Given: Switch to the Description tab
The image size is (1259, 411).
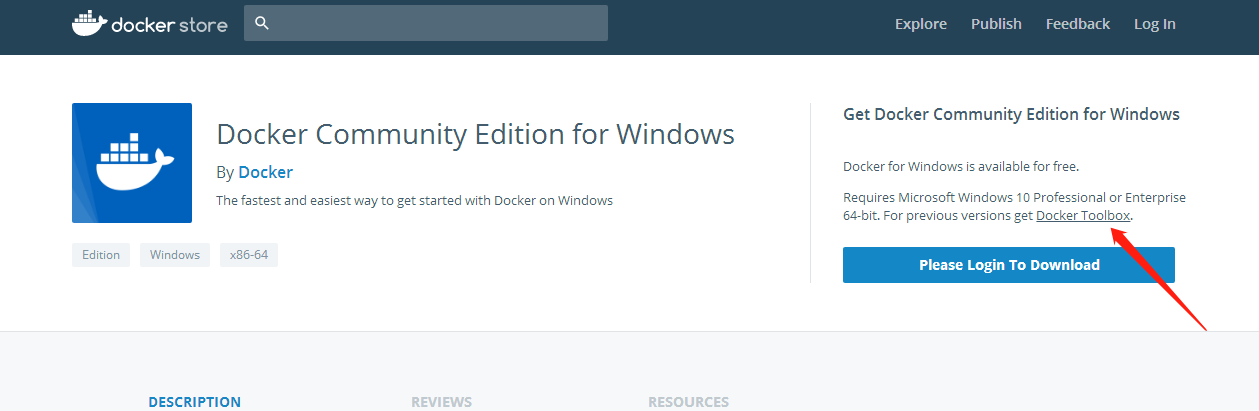Looking at the screenshot, I should click(x=195, y=402).
